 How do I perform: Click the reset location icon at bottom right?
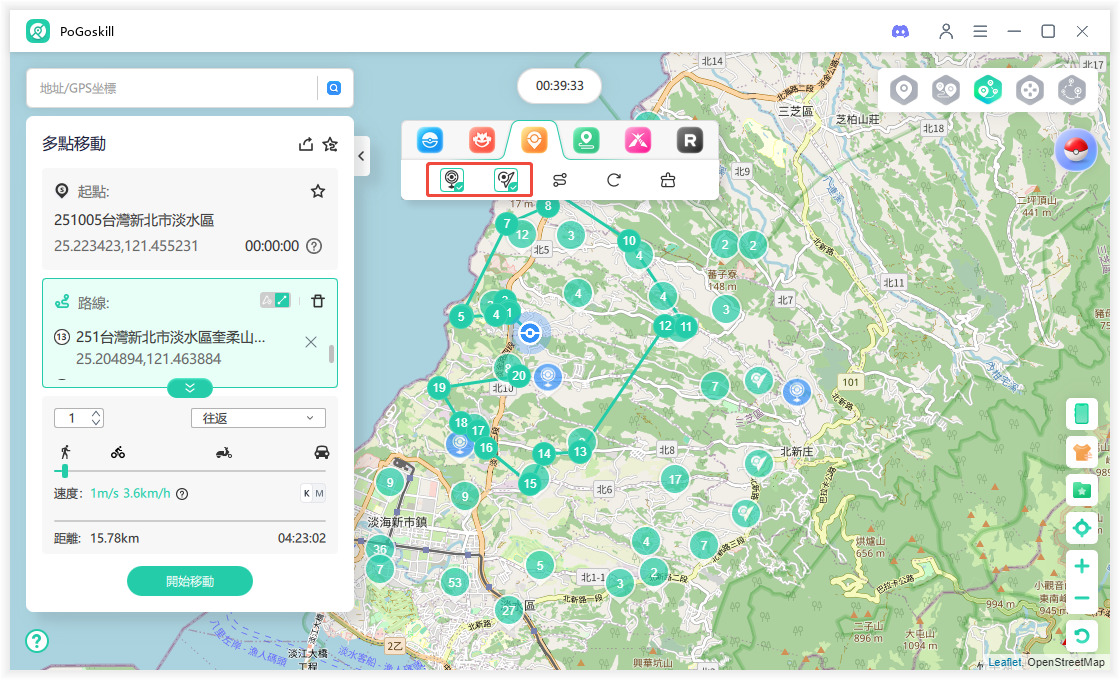[x=1081, y=636]
